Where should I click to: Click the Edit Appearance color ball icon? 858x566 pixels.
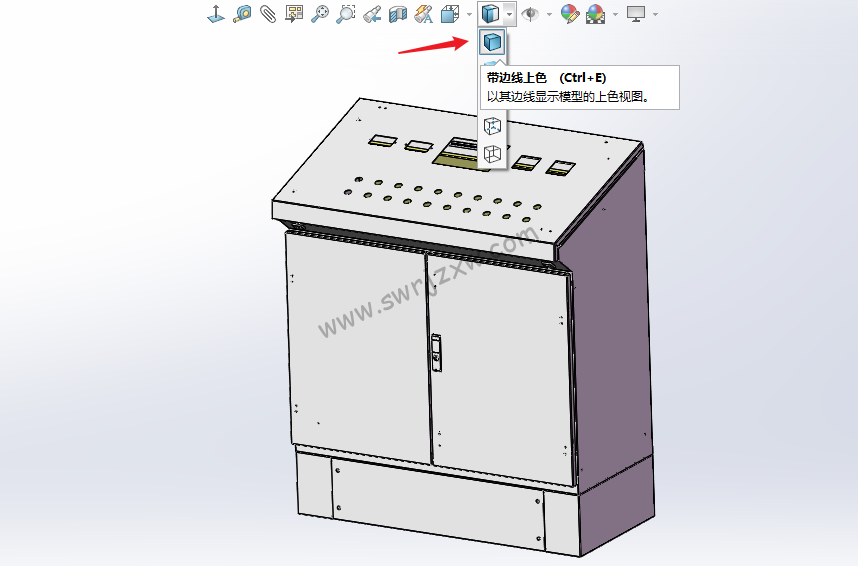tap(570, 14)
